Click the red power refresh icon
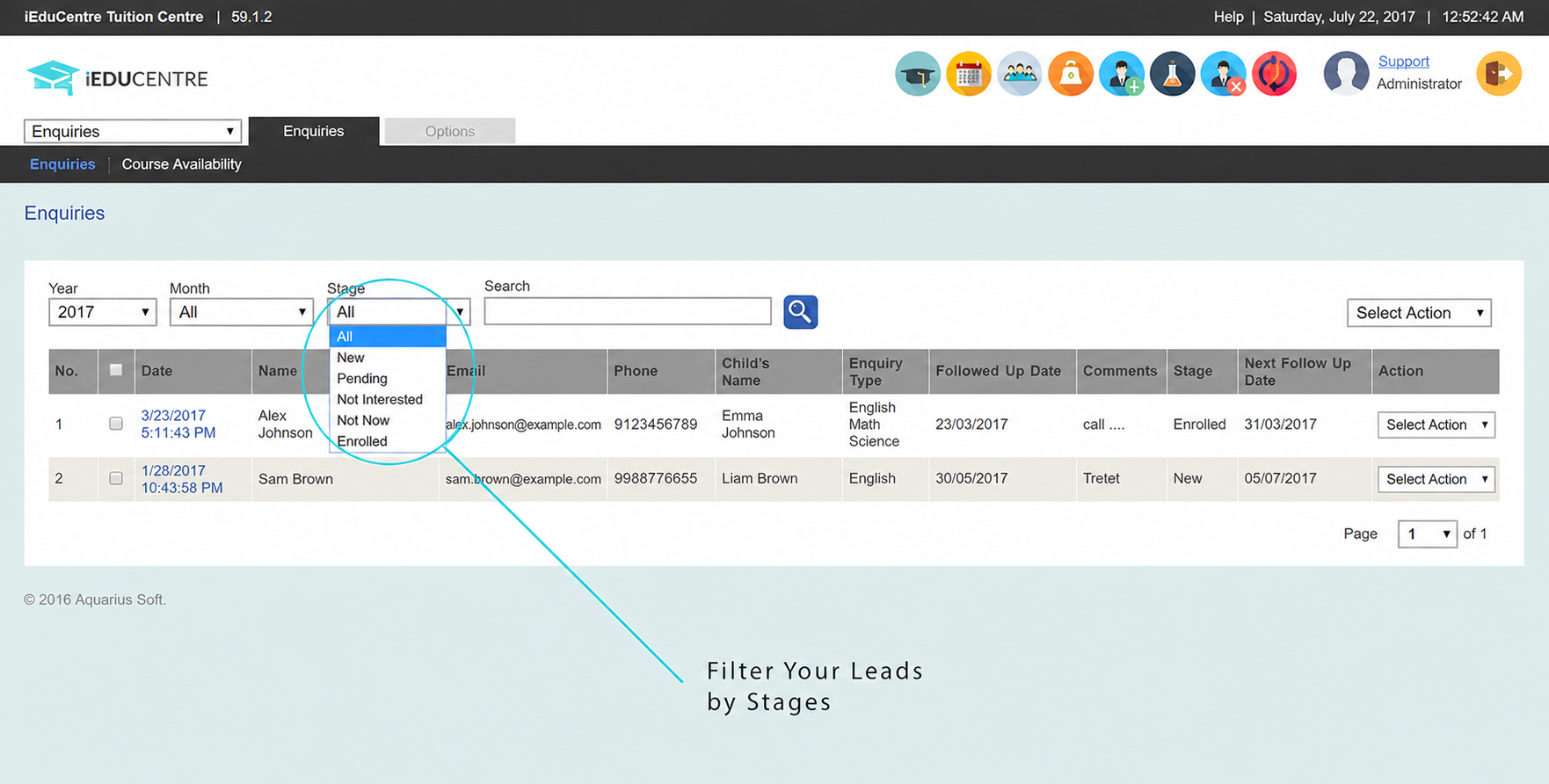This screenshot has width=1549, height=784. pos(1274,74)
